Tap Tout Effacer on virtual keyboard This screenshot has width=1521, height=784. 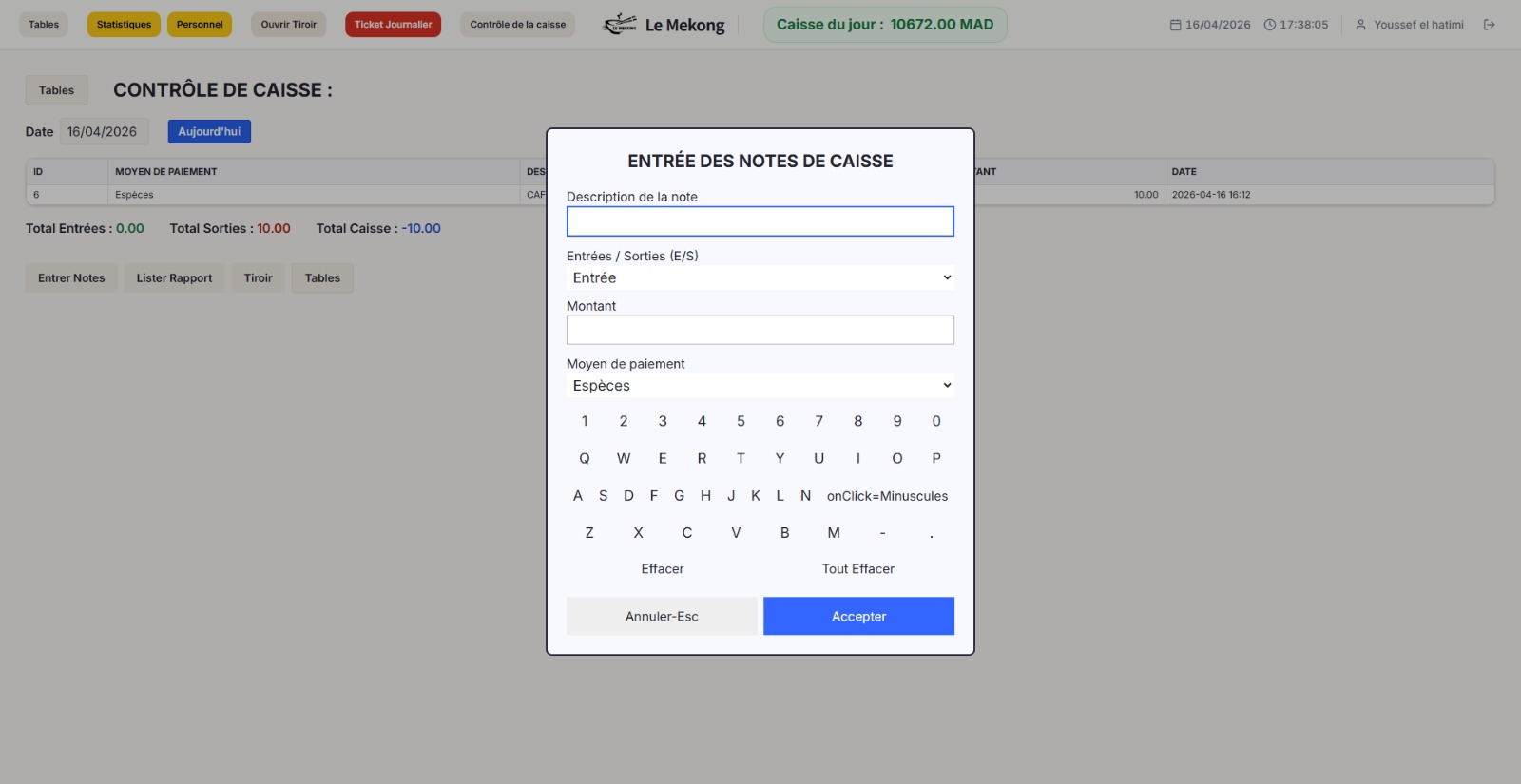[x=858, y=569]
